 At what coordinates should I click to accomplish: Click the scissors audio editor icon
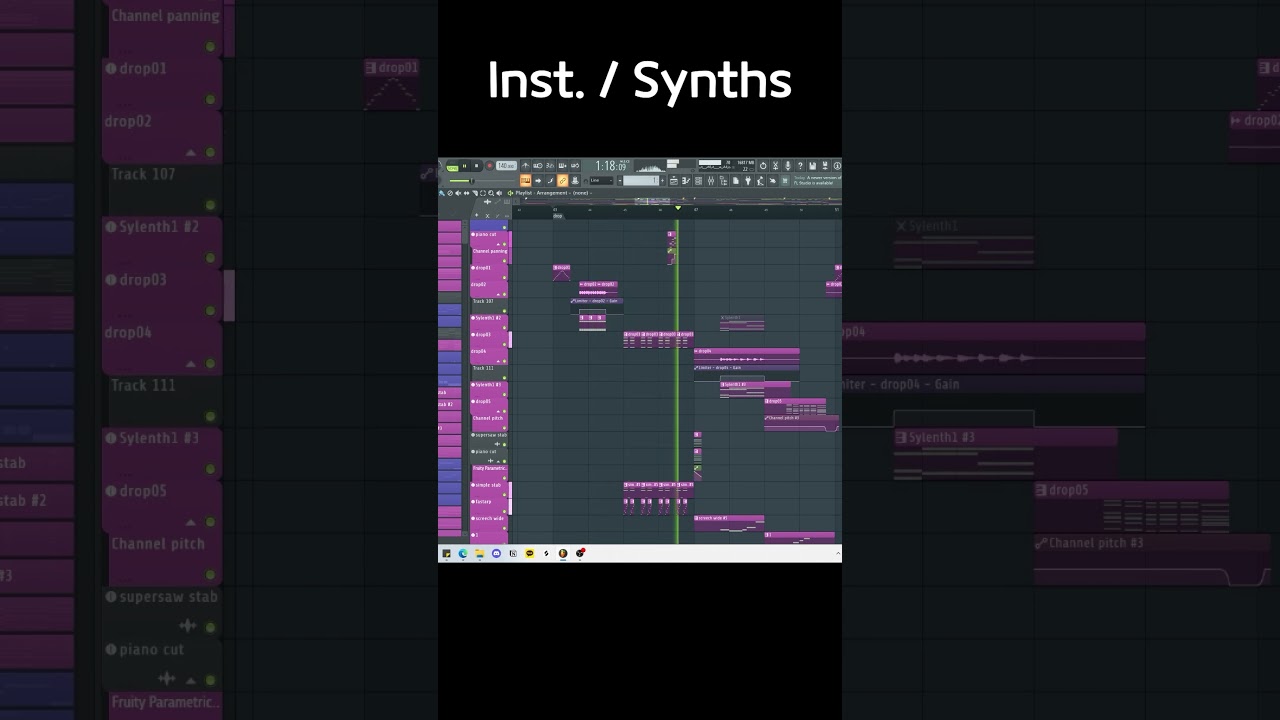point(775,166)
